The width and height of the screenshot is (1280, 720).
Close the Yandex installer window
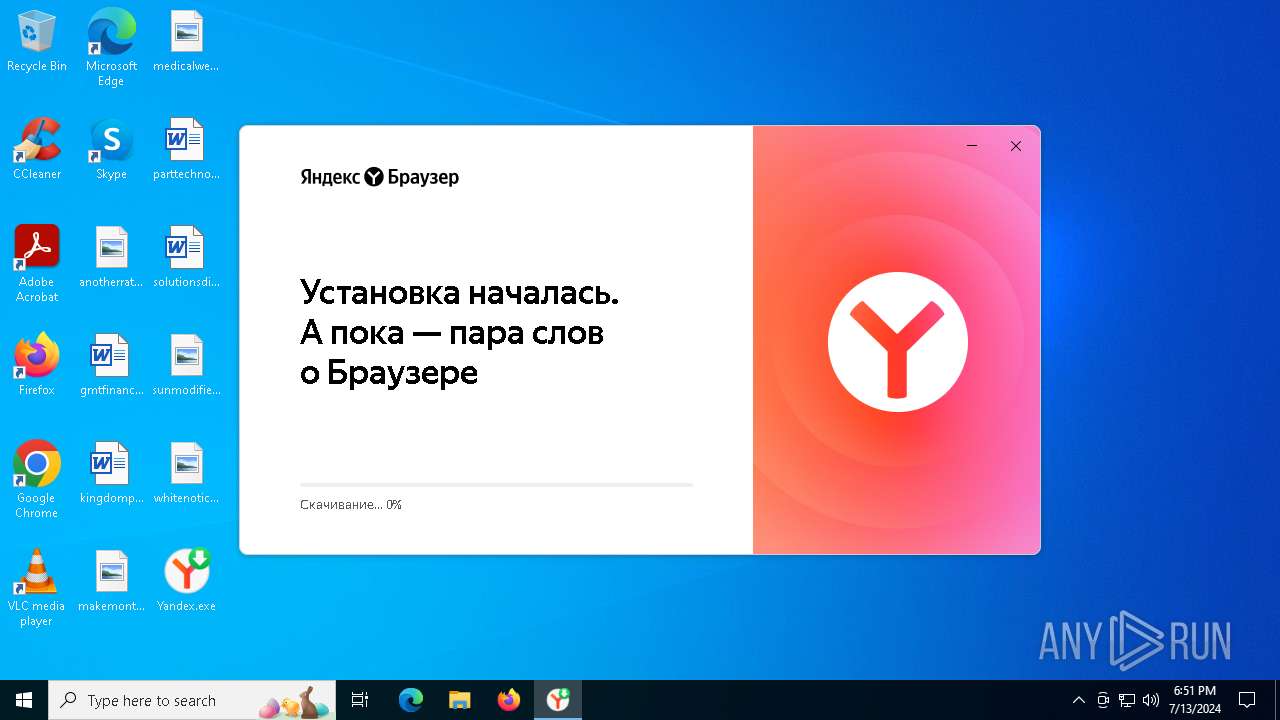tap(1015, 146)
